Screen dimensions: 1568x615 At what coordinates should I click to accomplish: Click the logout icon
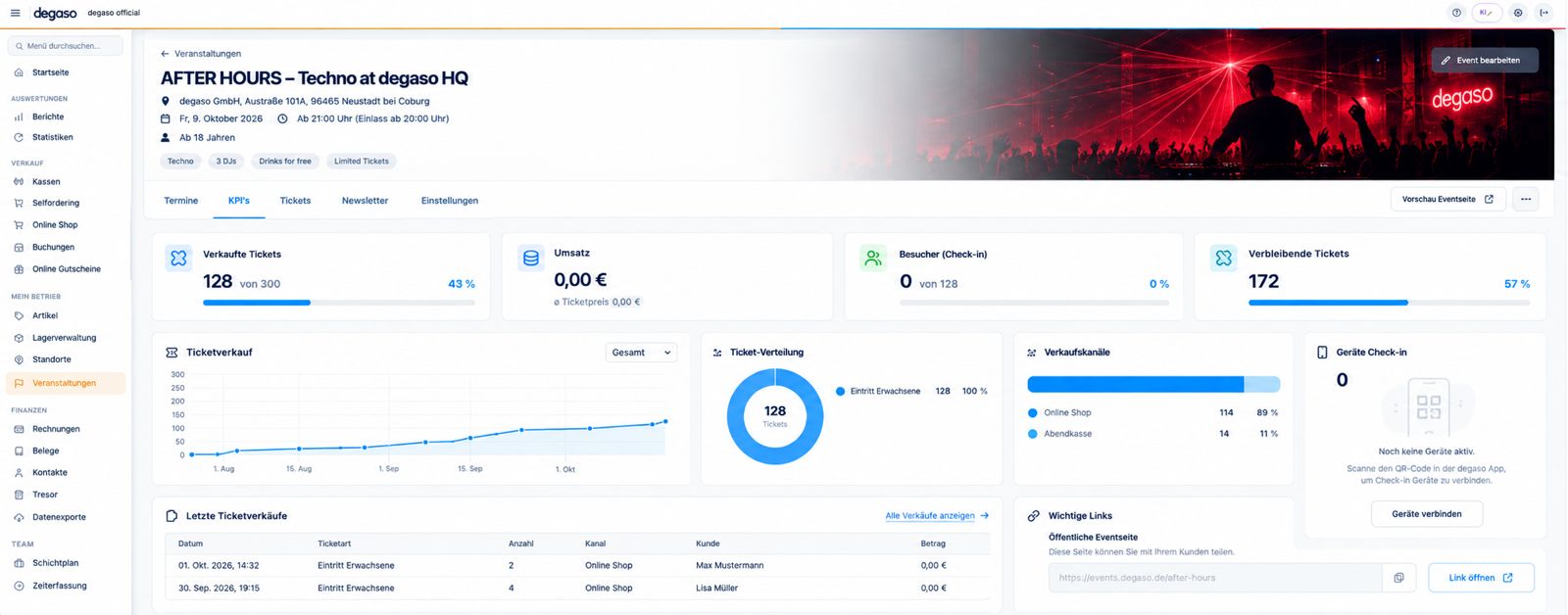point(1544,13)
